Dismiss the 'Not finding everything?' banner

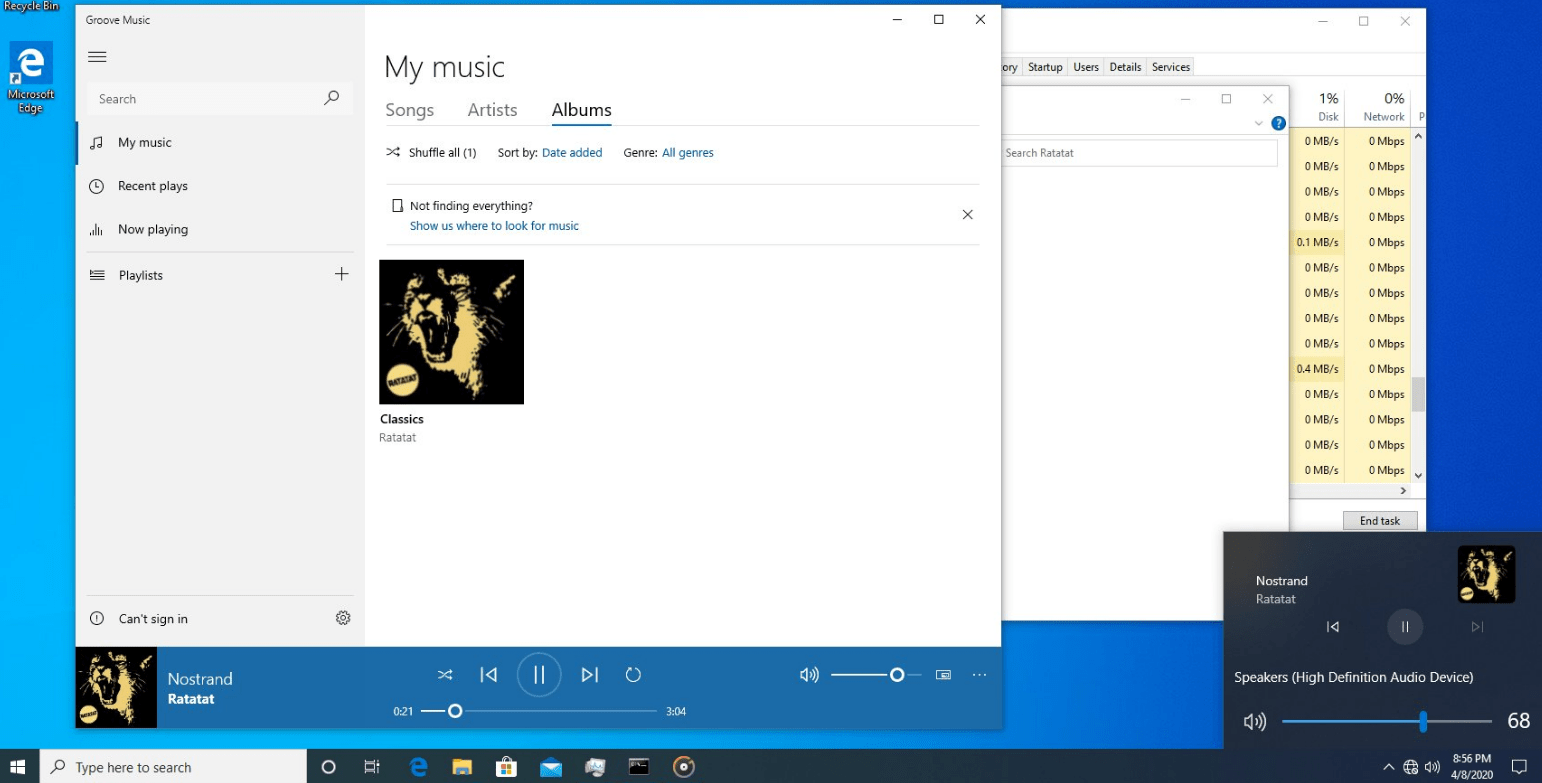tap(967, 214)
